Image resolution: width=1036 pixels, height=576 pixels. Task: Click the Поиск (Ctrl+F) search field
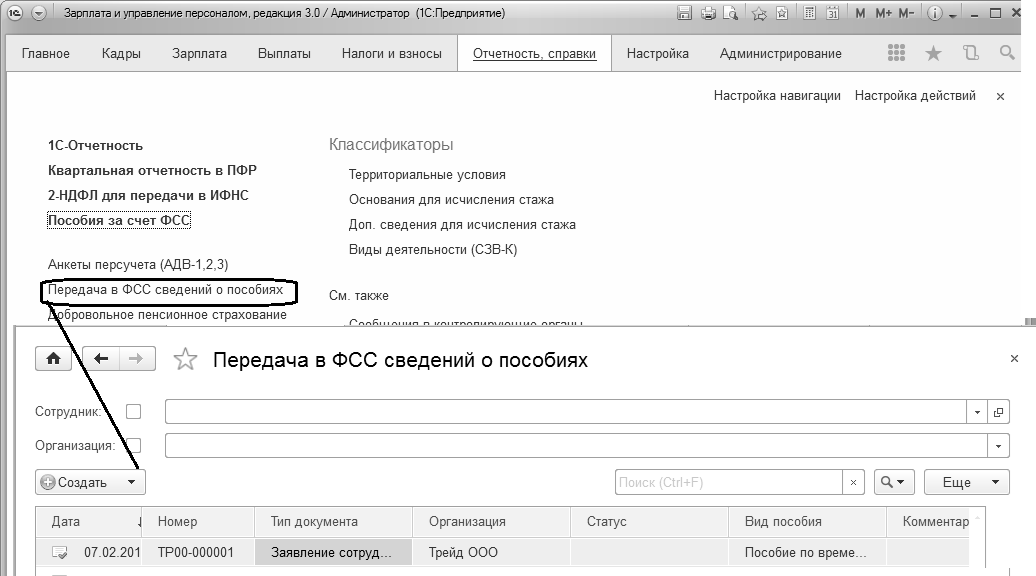(729, 482)
